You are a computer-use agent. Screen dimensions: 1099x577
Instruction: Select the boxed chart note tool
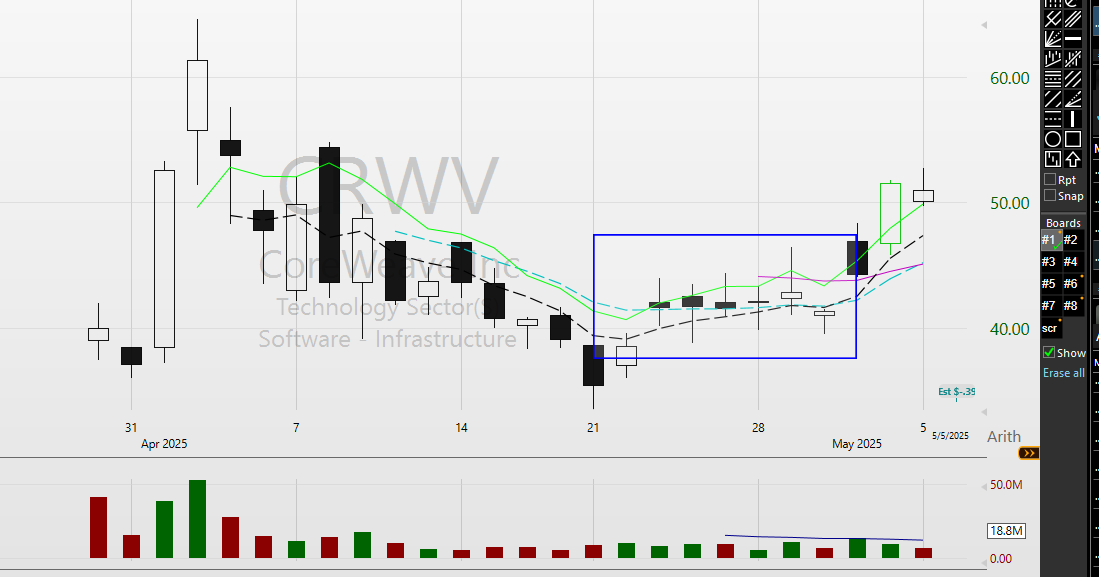tap(1053, 159)
